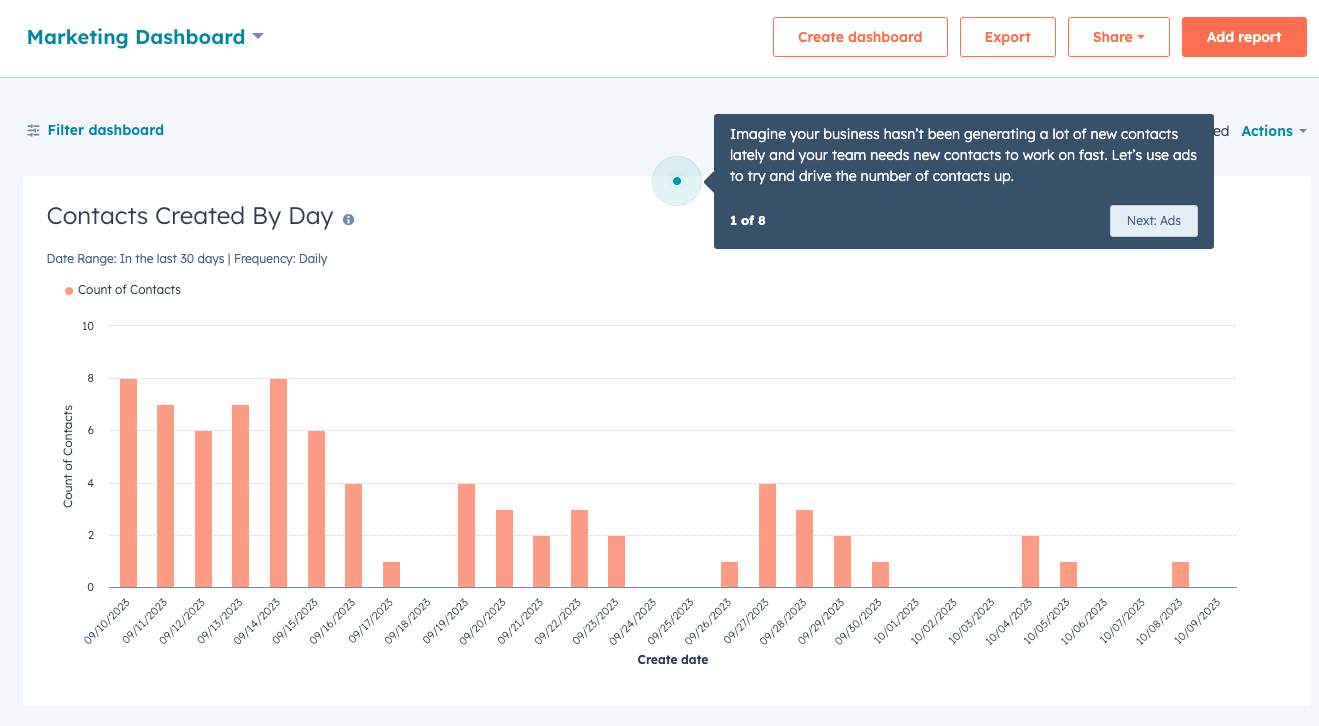Image resolution: width=1319 pixels, height=726 pixels.
Task: Click the 09/14/2023 bar in the chart
Action: (278, 483)
